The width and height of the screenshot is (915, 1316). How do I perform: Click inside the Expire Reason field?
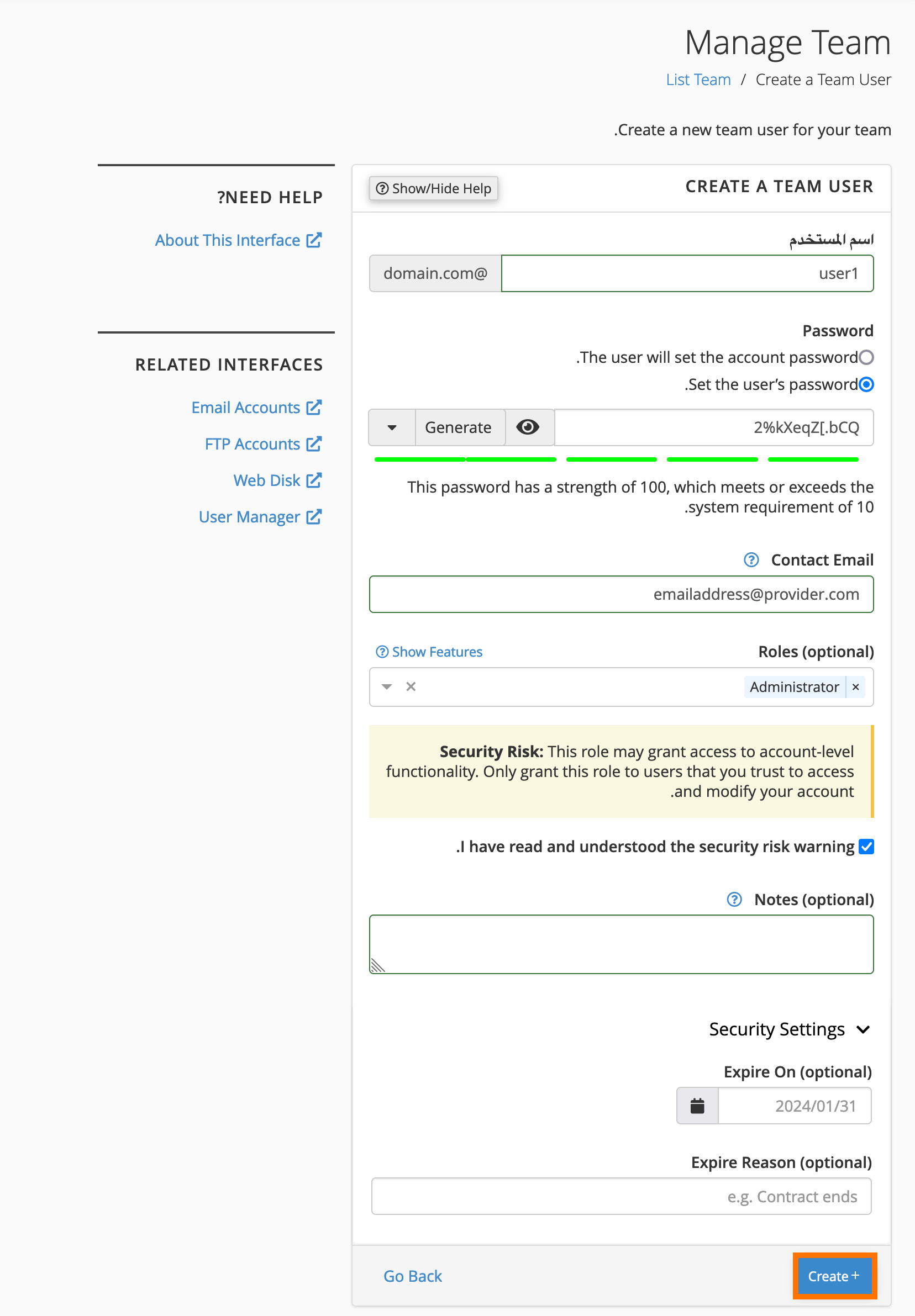pyautogui.click(x=621, y=1196)
